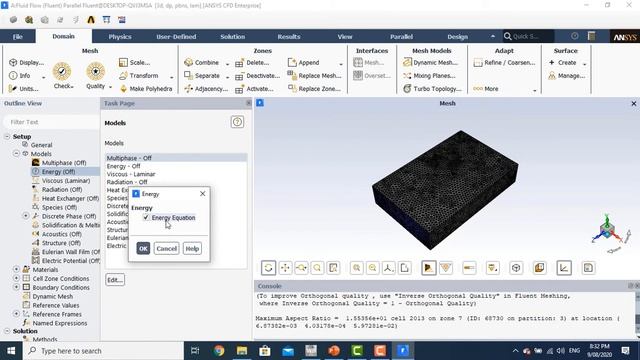Viewport: 640px width, 360px height.
Task: Open the File ribbon tab
Action: click(x=18, y=36)
